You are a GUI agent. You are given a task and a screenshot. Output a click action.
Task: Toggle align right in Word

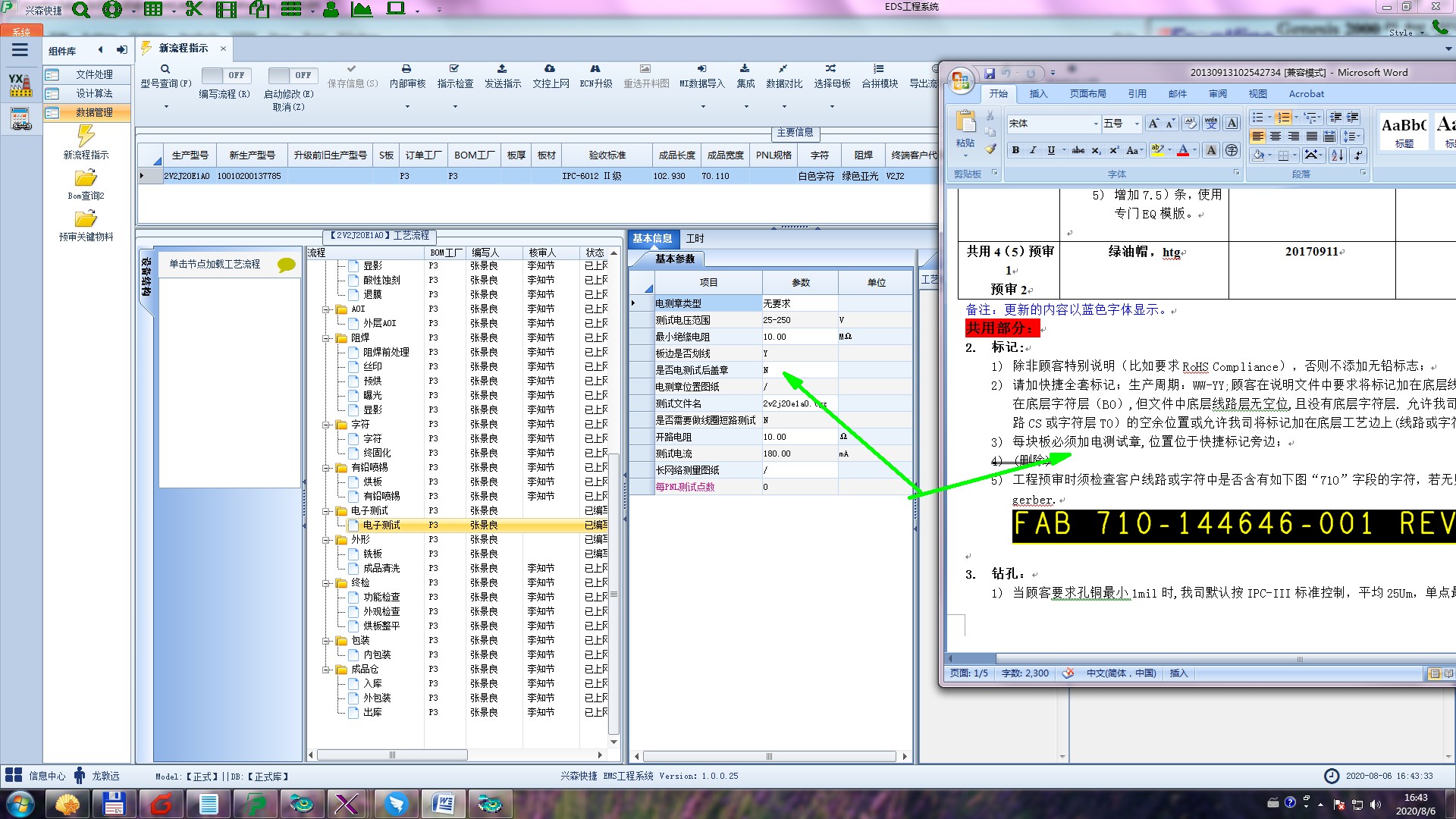click(x=1294, y=136)
